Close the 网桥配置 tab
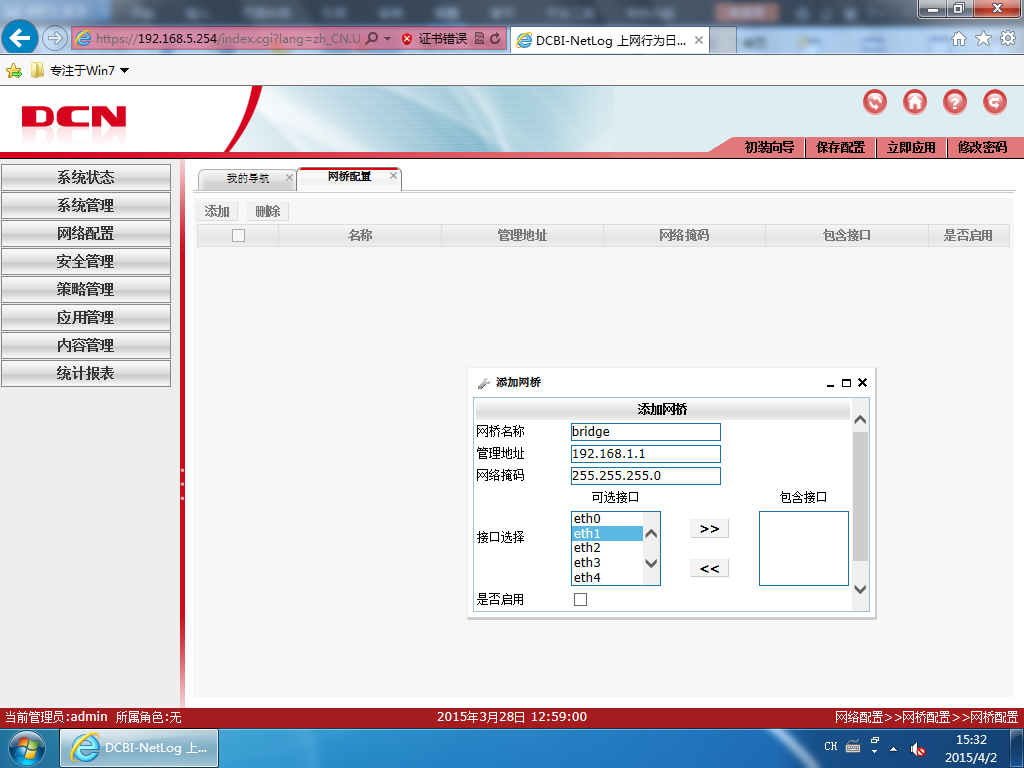1024x768 pixels. 393,176
